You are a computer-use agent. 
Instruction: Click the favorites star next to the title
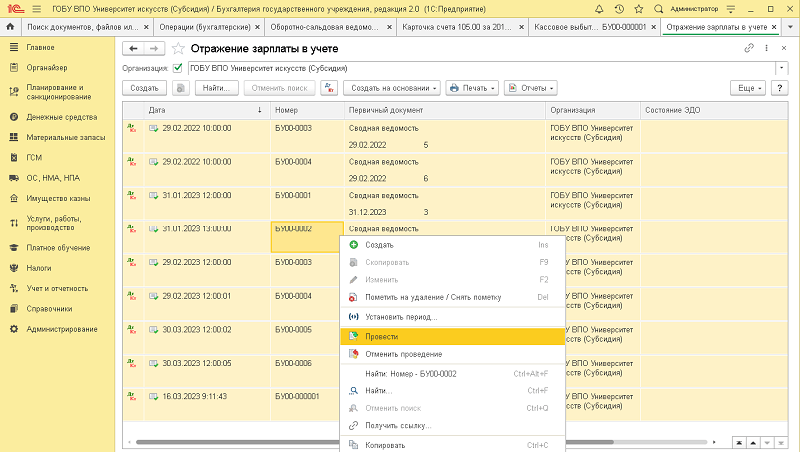pyautogui.click(x=178, y=48)
